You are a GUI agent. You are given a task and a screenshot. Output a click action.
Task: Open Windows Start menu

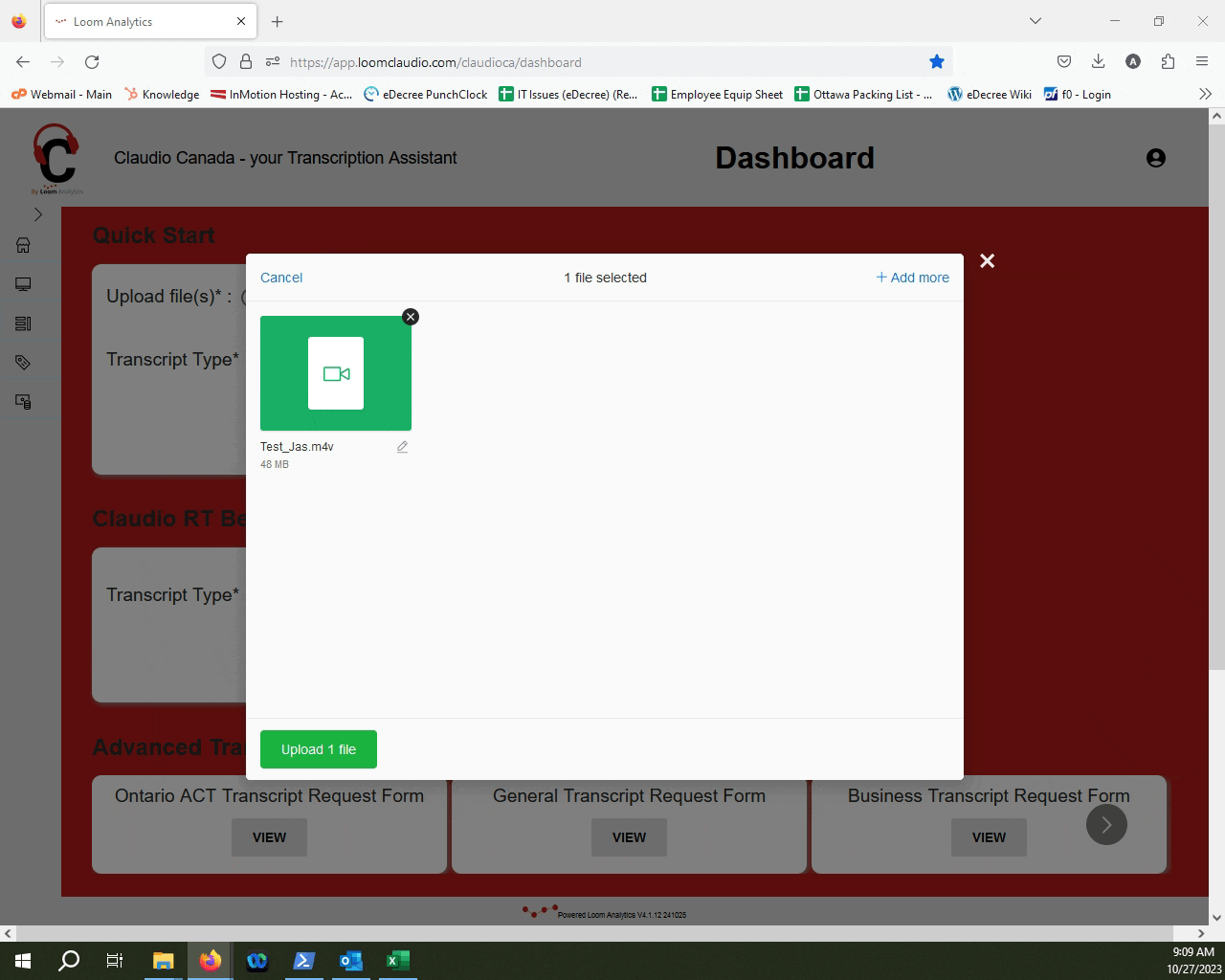[23, 961]
